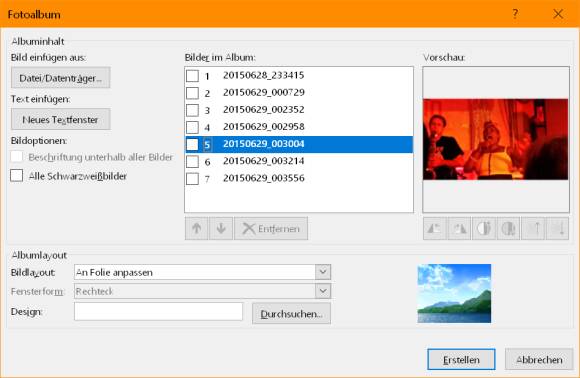This screenshot has width=580, height=378.
Task: Cancel the dialog with Abbrechen
Action: [x=539, y=360]
